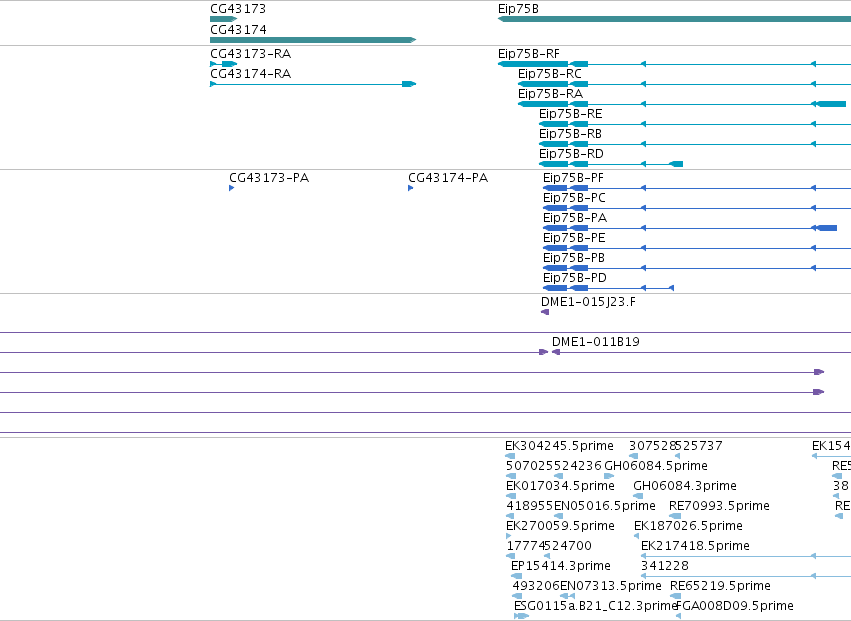The image size is (851, 621).
Task: Select EST EP15414.3prime
Action: pyautogui.click(x=561, y=566)
